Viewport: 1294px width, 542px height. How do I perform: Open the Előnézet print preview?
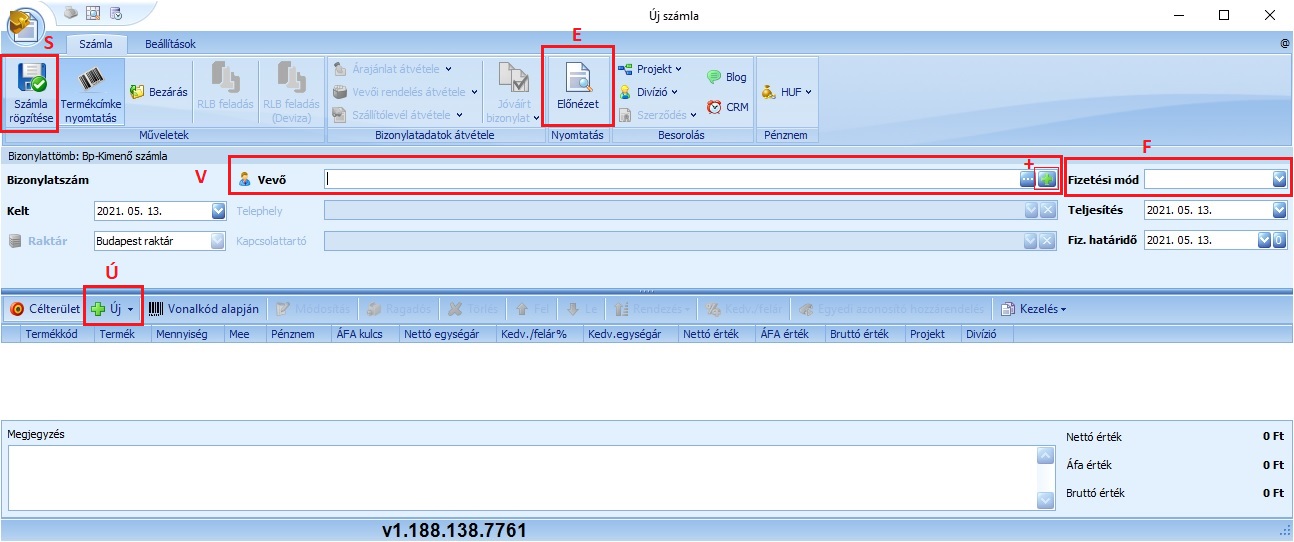pos(577,80)
